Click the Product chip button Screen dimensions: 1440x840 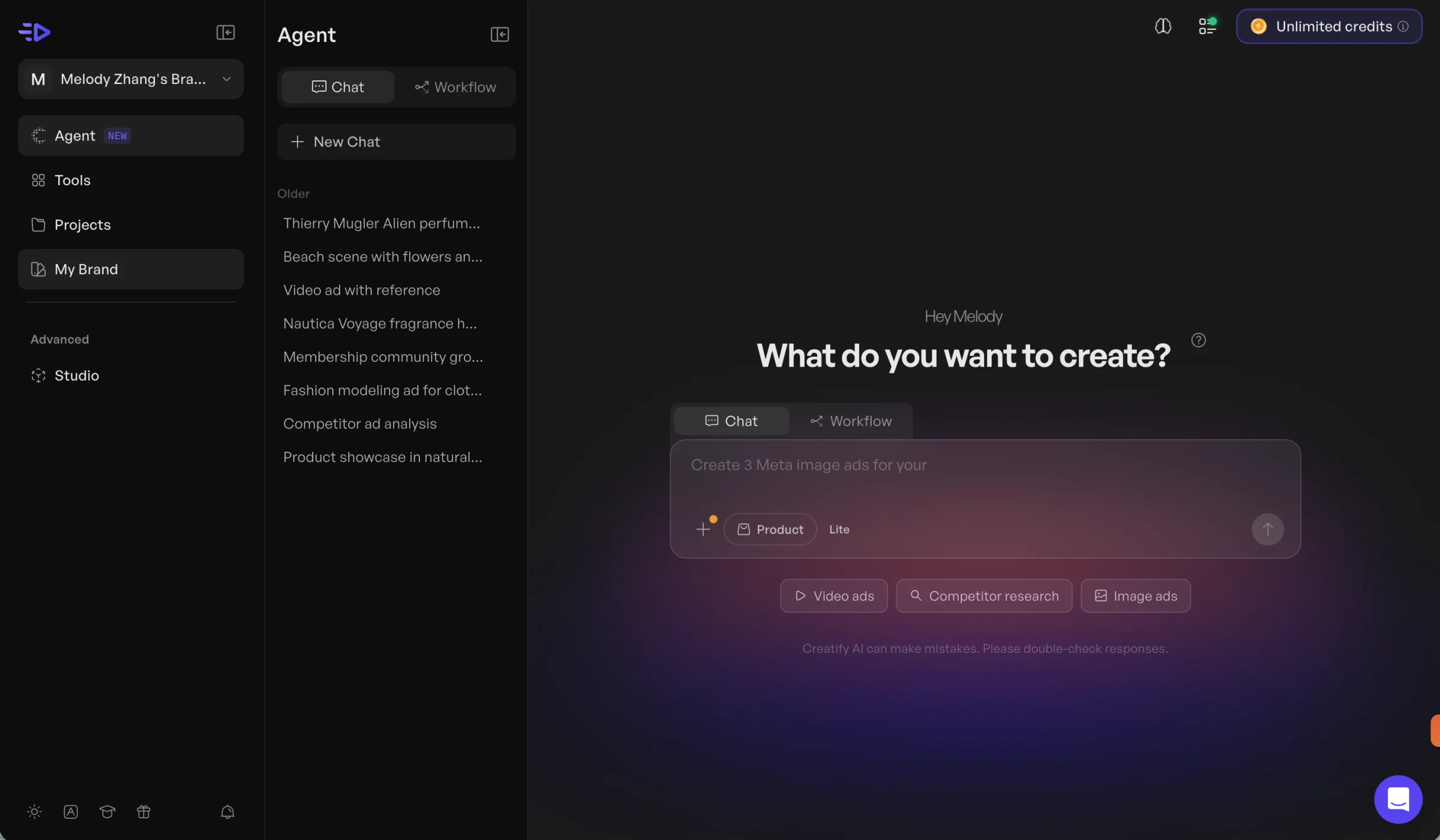[770, 529]
